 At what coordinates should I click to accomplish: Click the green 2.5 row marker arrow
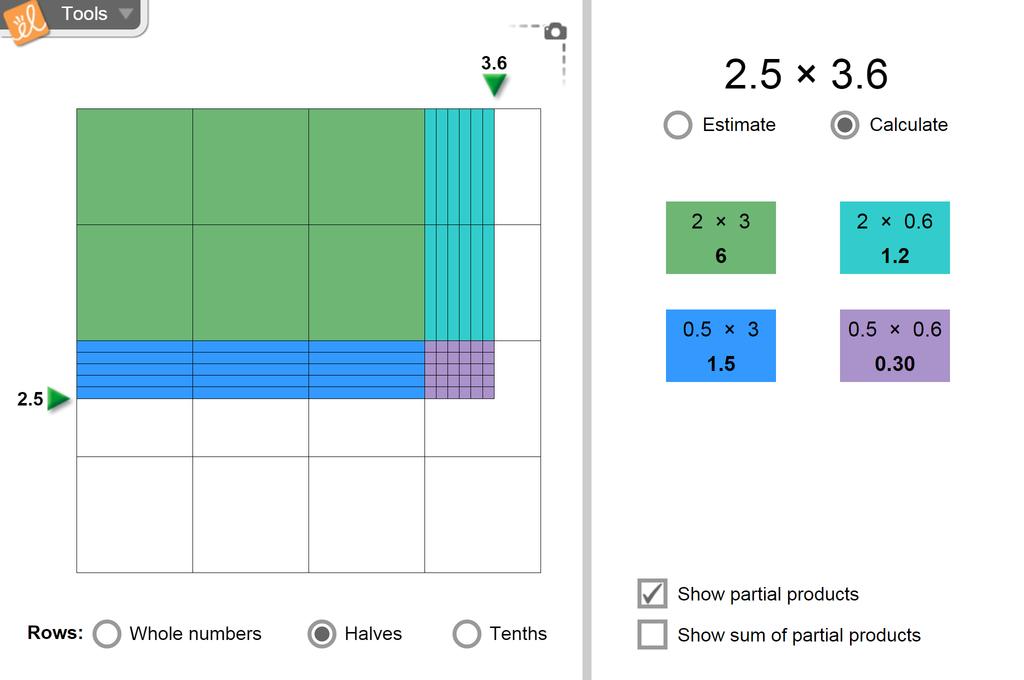[x=58, y=399]
